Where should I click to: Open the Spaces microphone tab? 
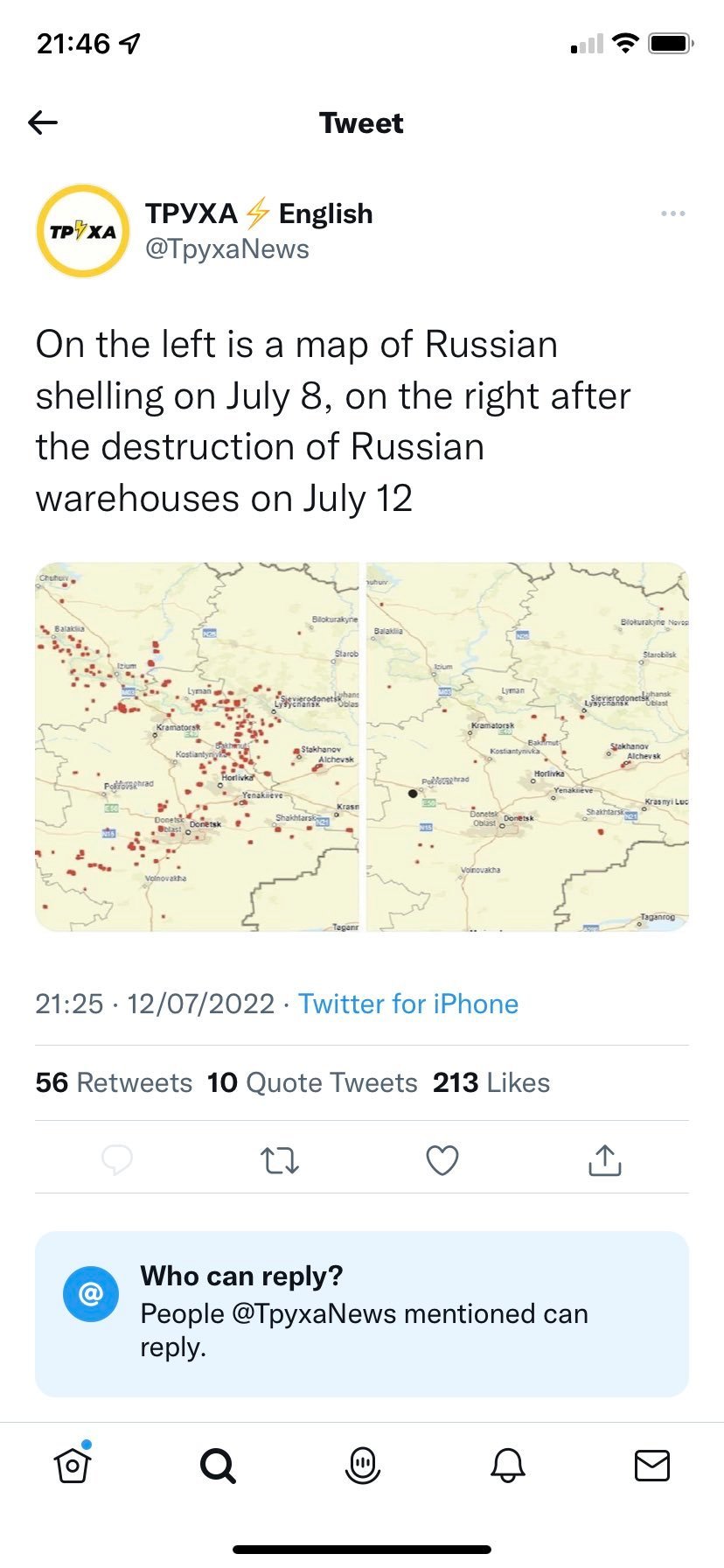pos(362,1465)
